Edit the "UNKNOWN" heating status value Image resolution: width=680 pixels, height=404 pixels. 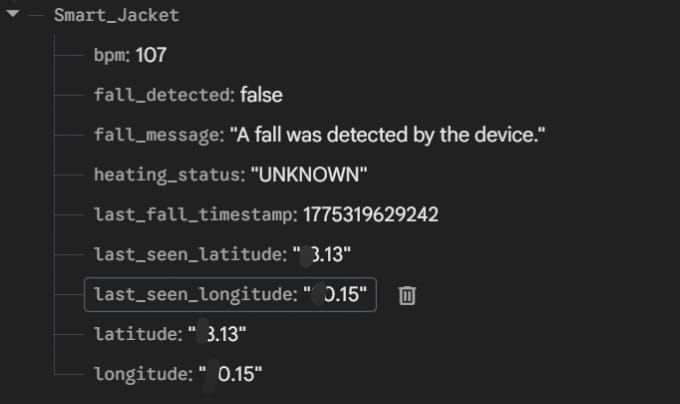(309, 175)
